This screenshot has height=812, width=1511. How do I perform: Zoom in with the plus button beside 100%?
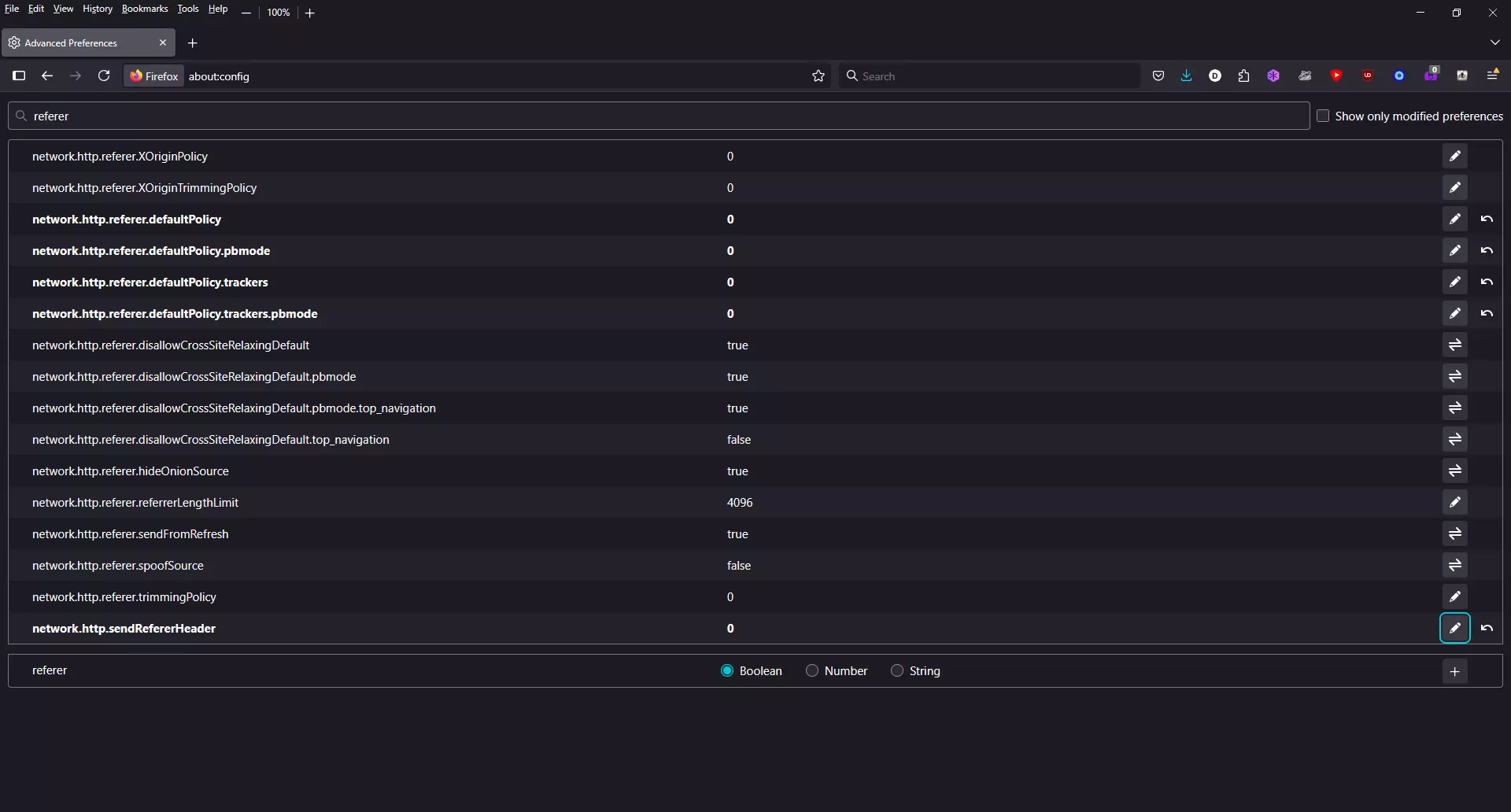tap(310, 13)
